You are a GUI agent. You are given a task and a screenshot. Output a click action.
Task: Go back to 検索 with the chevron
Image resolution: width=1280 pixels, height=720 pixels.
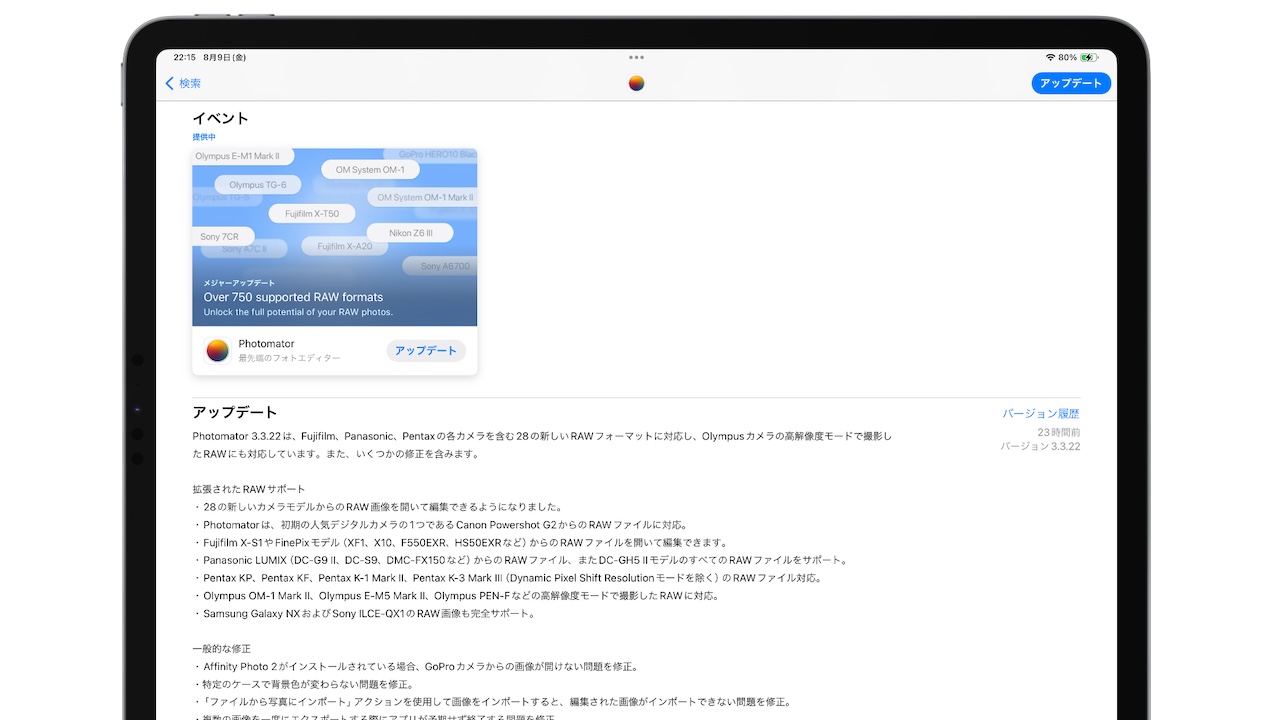[x=183, y=83]
